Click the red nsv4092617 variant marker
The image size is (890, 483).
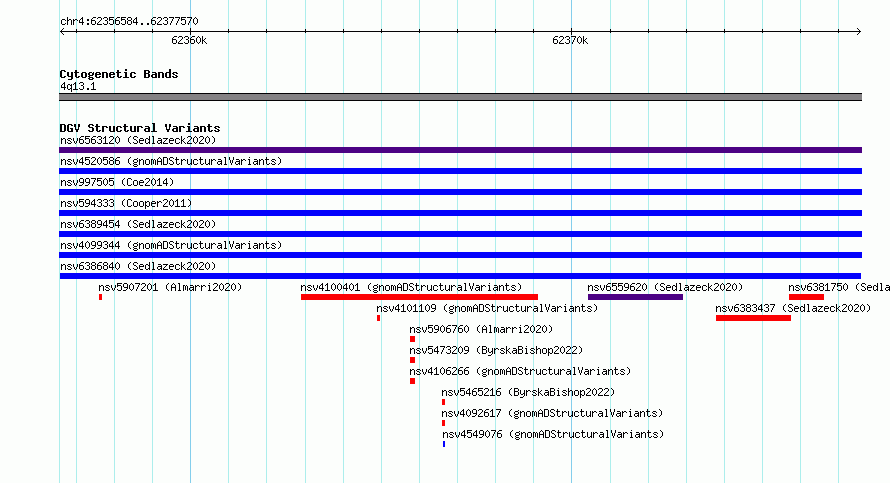click(x=443, y=423)
